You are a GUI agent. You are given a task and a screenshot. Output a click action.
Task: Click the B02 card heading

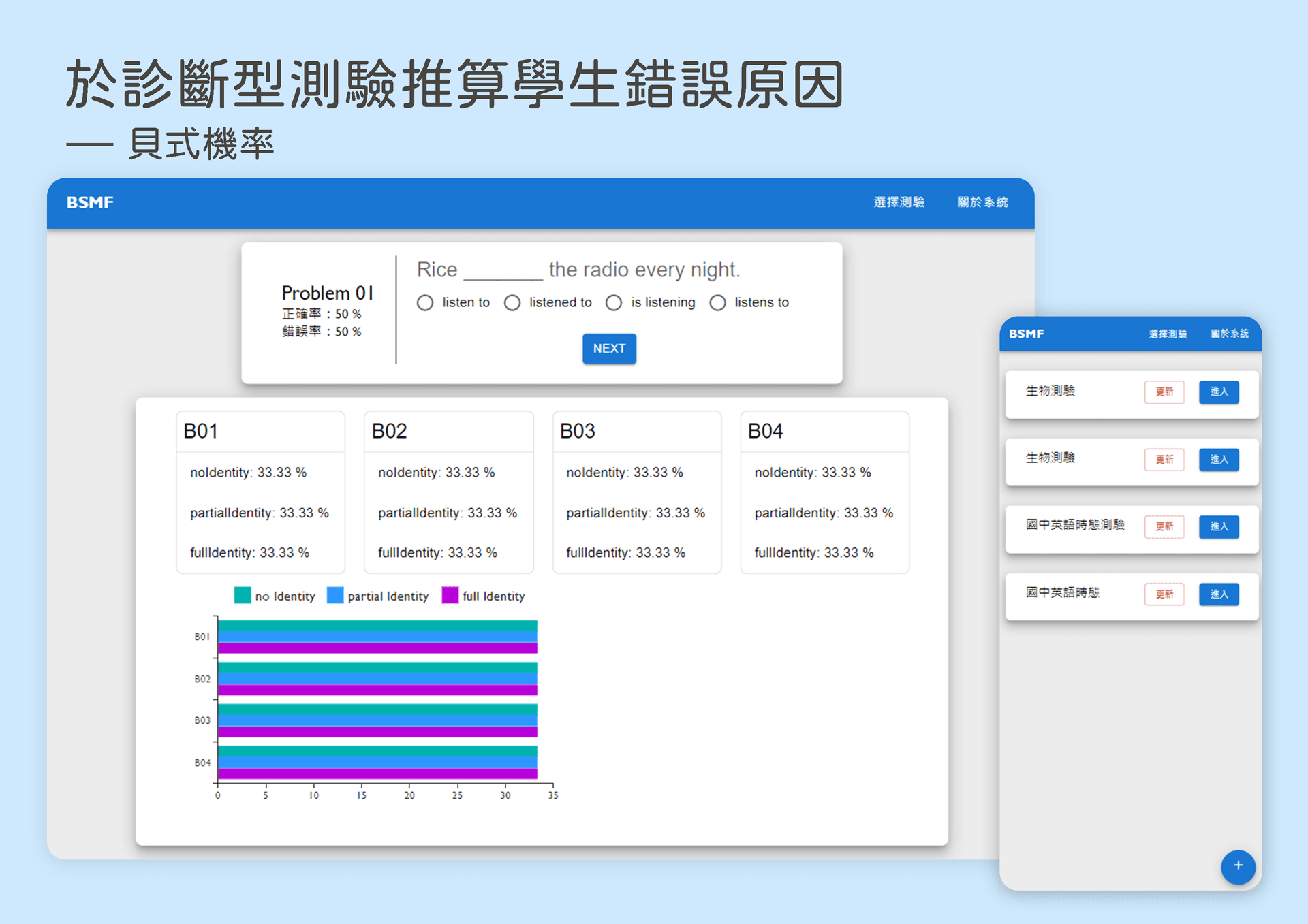pos(389,431)
